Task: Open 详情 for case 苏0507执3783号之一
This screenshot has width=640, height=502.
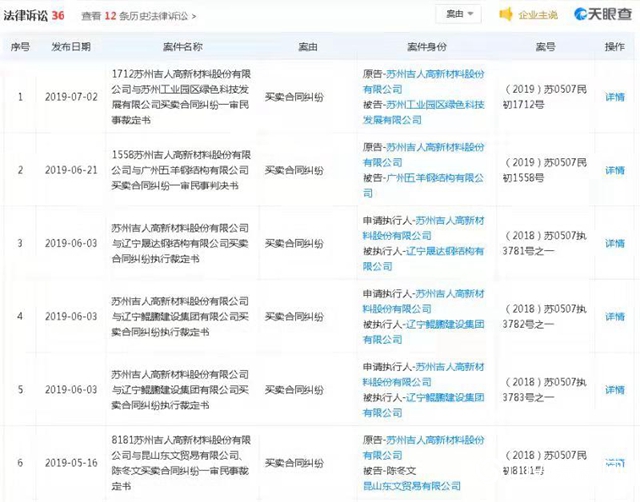Action: [x=615, y=390]
